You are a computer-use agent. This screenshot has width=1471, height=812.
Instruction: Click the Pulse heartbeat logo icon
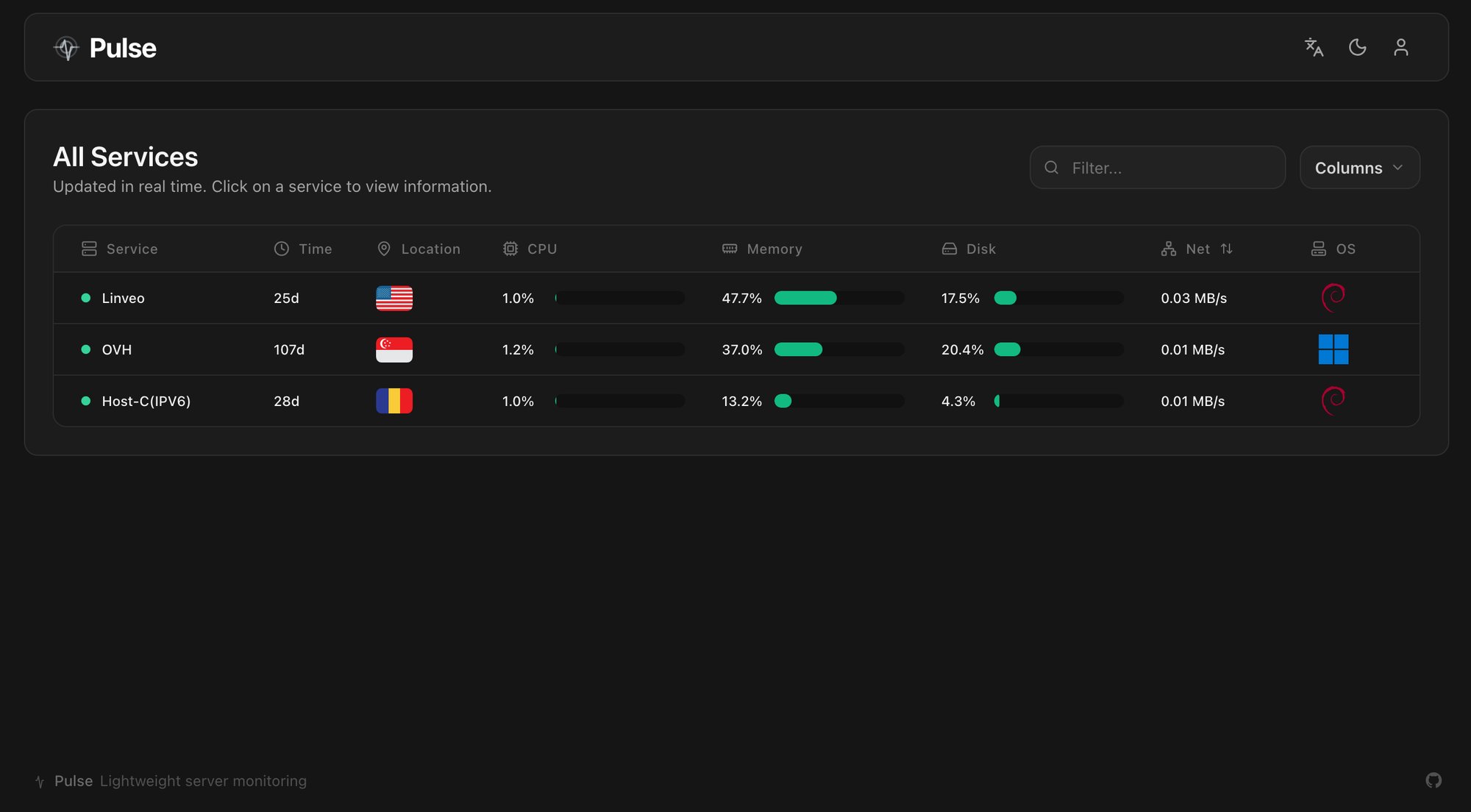click(x=66, y=49)
